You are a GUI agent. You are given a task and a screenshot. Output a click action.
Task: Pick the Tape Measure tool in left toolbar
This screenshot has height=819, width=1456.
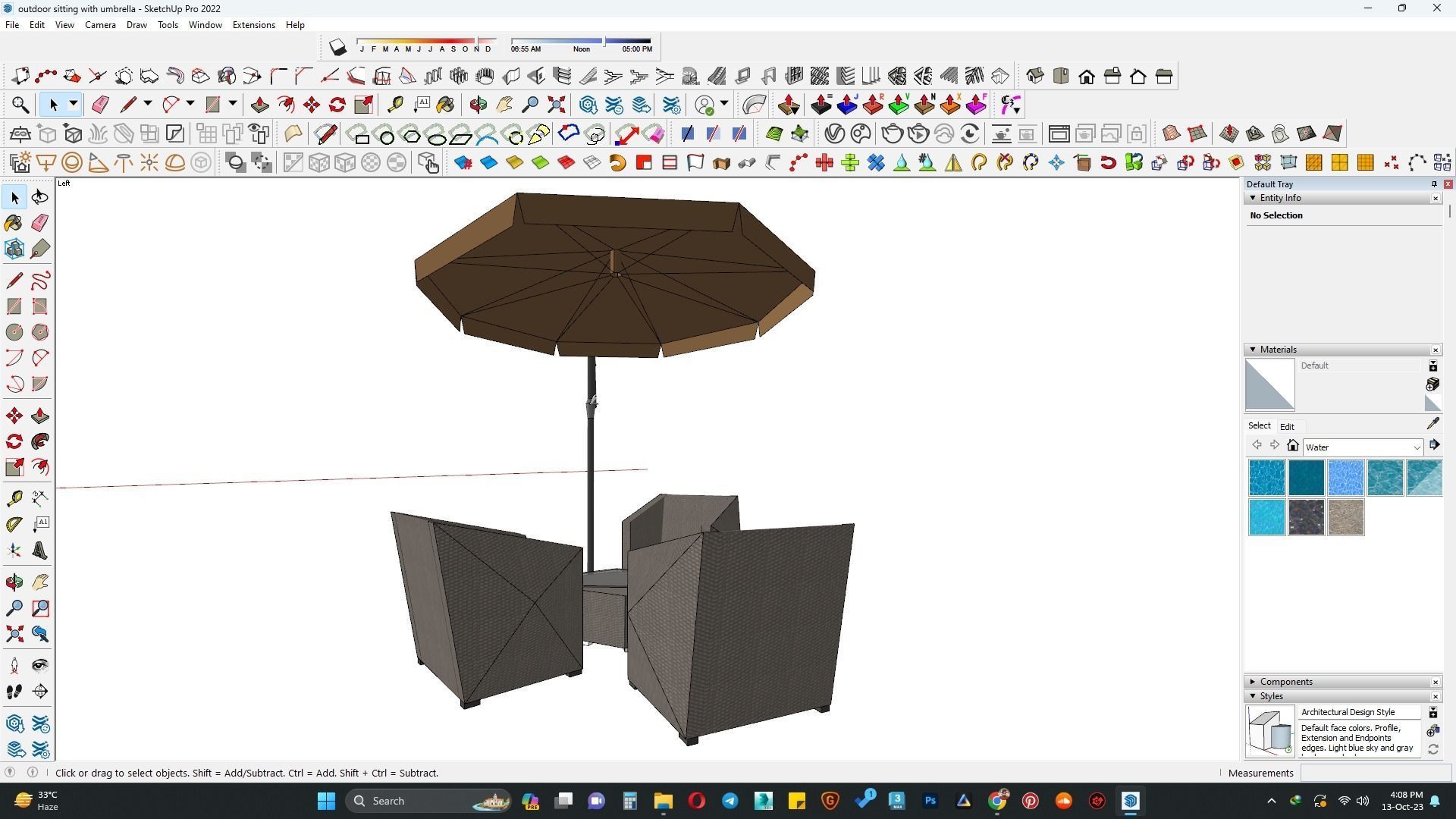click(14, 498)
